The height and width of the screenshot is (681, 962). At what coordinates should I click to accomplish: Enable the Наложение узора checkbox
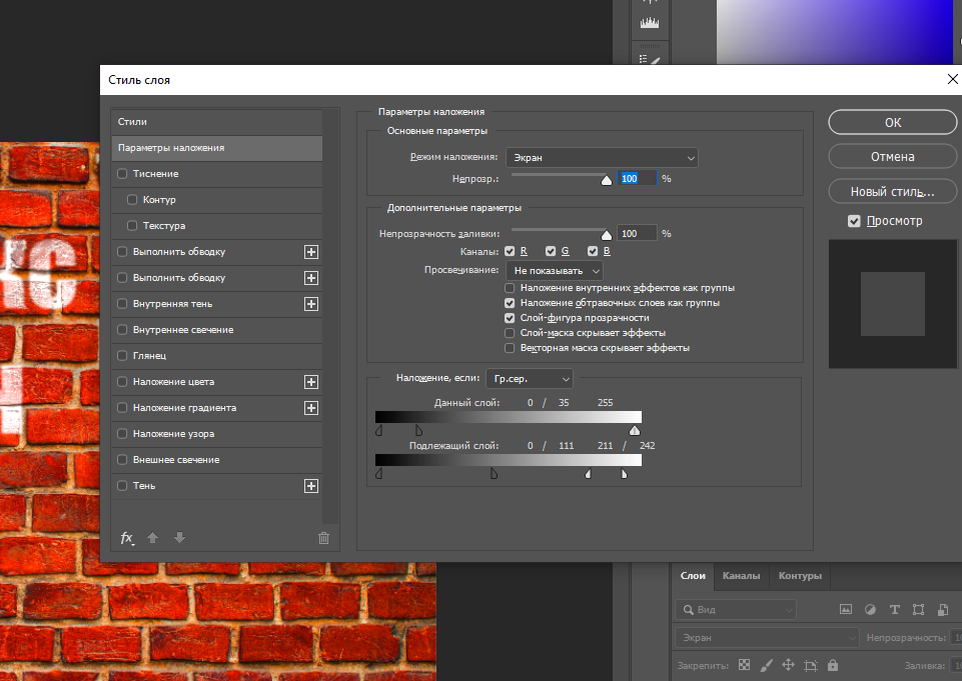[122, 434]
